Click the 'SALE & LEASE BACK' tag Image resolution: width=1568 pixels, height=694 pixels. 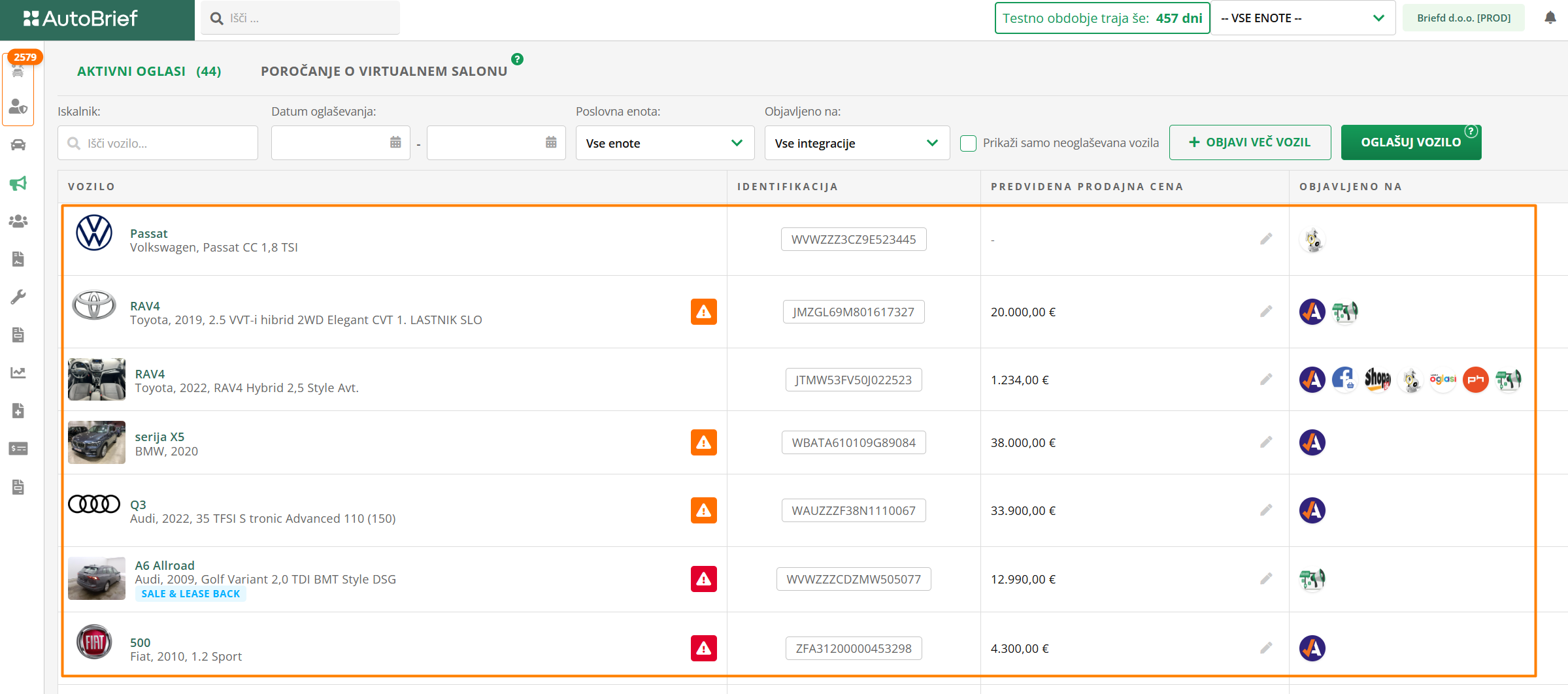click(x=190, y=594)
